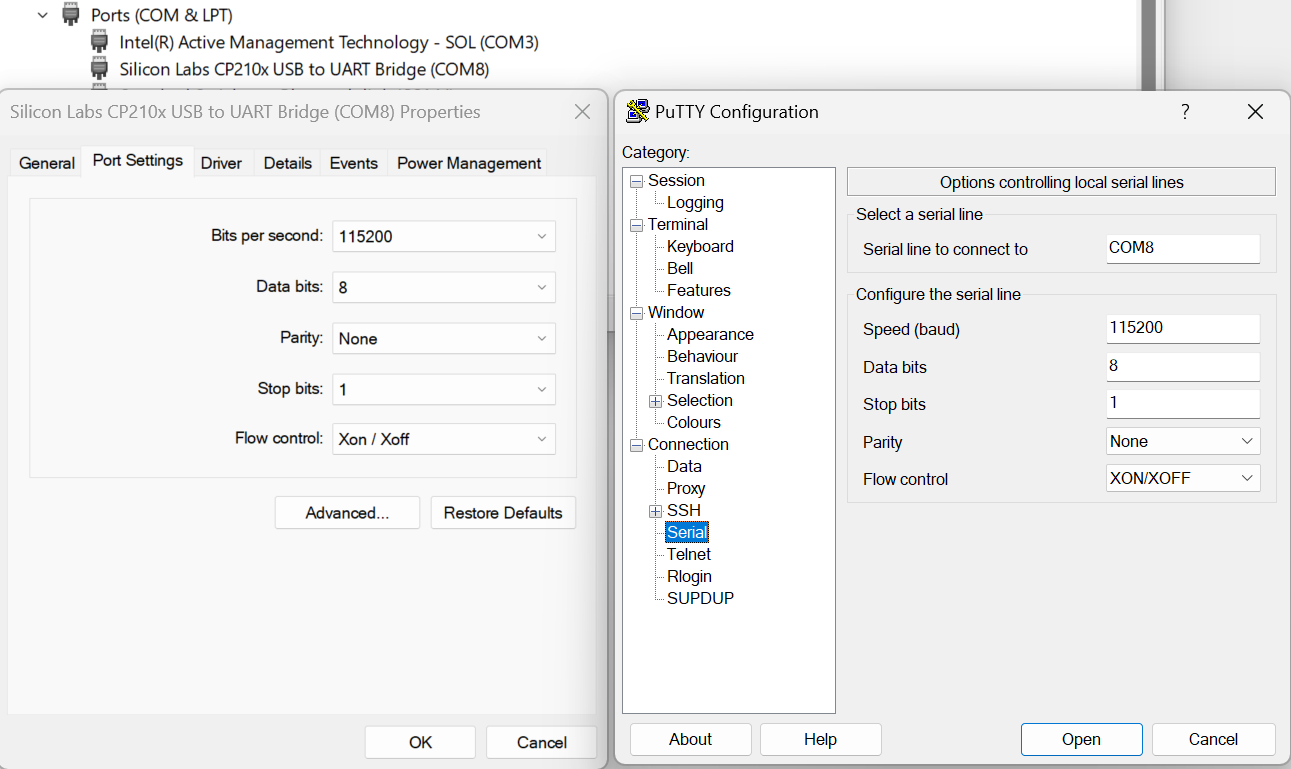Select Appearance in the category tree
Screen dimensions: 1291x769
click(710, 335)
